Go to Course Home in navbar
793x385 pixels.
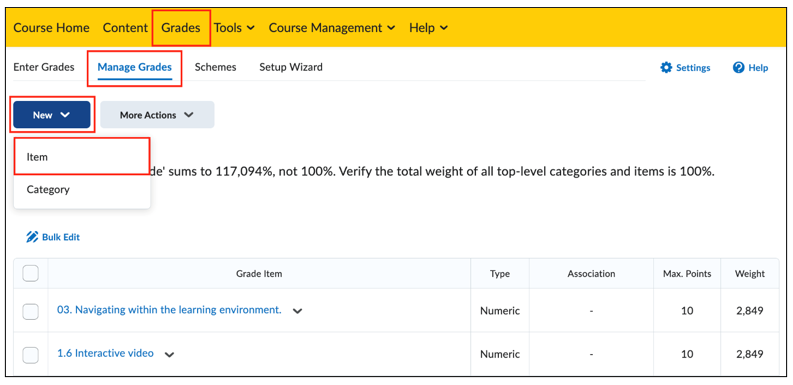[x=51, y=28]
